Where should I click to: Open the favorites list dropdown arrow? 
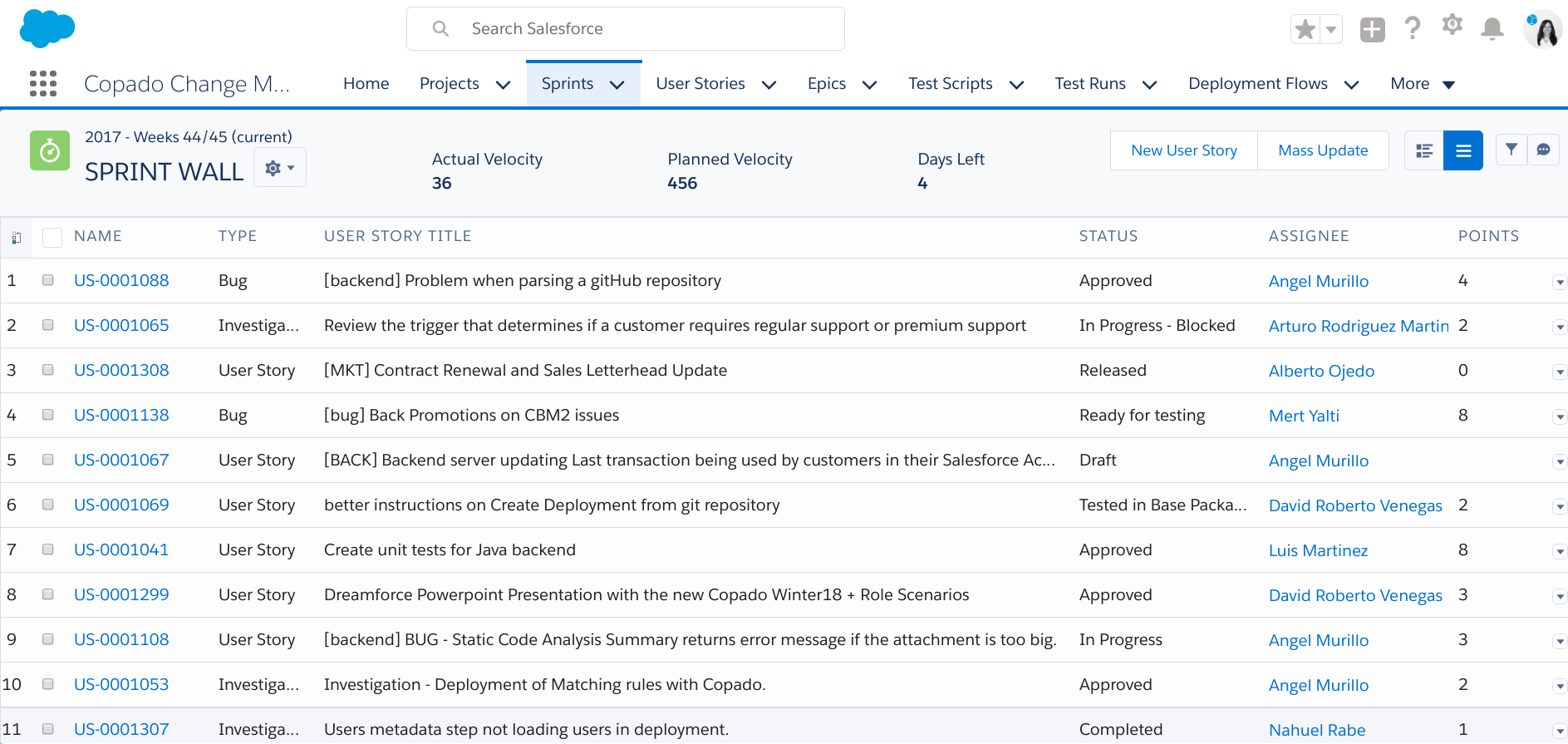[x=1331, y=29]
